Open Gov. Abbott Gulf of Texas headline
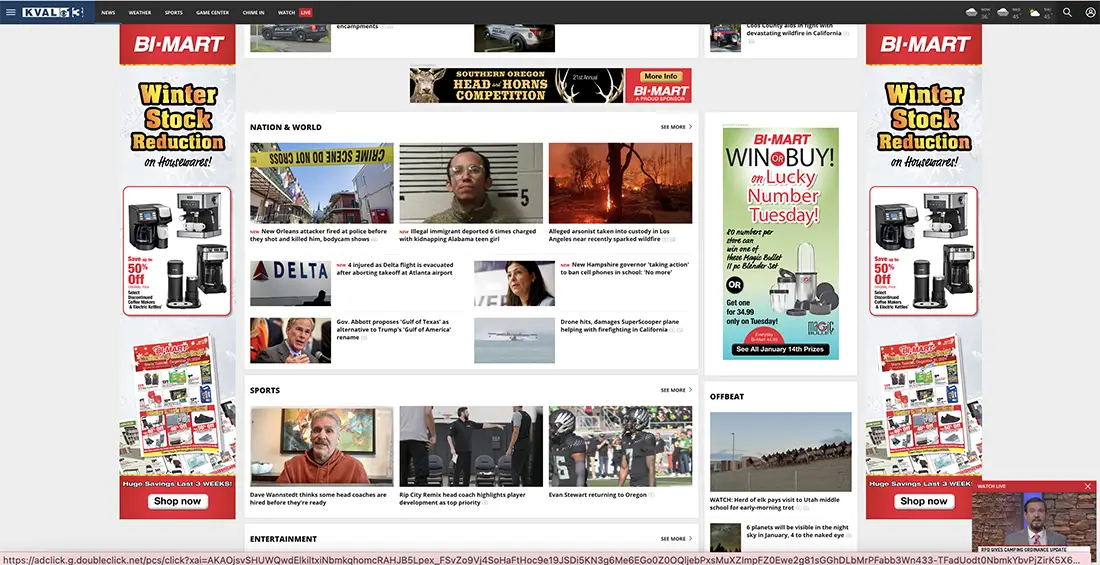1100x565 pixels. click(x=394, y=329)
